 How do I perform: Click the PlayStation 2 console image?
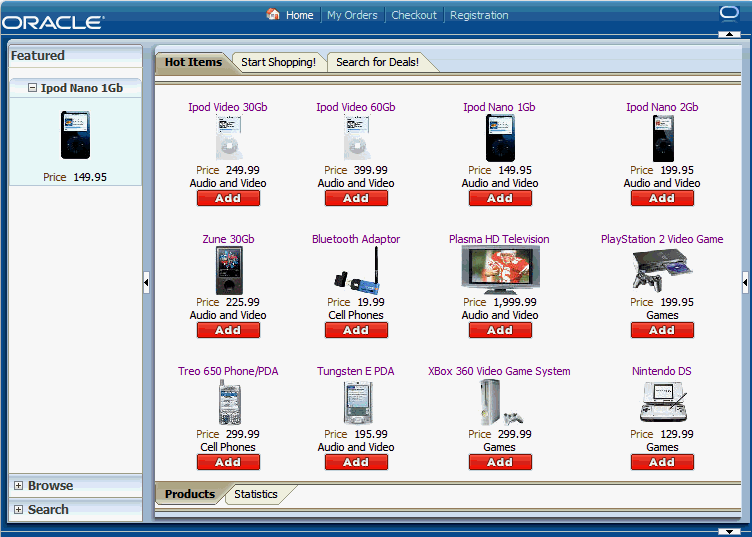[662, 271]
